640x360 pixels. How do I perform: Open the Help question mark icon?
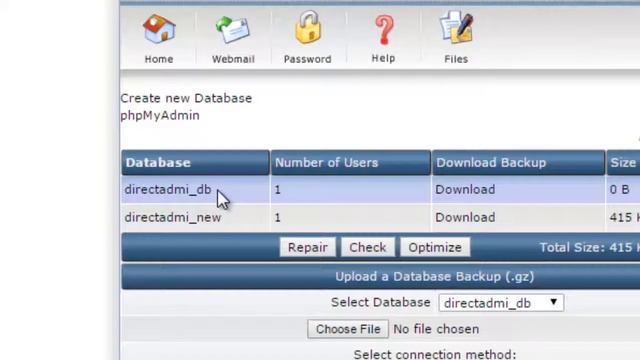(384, 30)
